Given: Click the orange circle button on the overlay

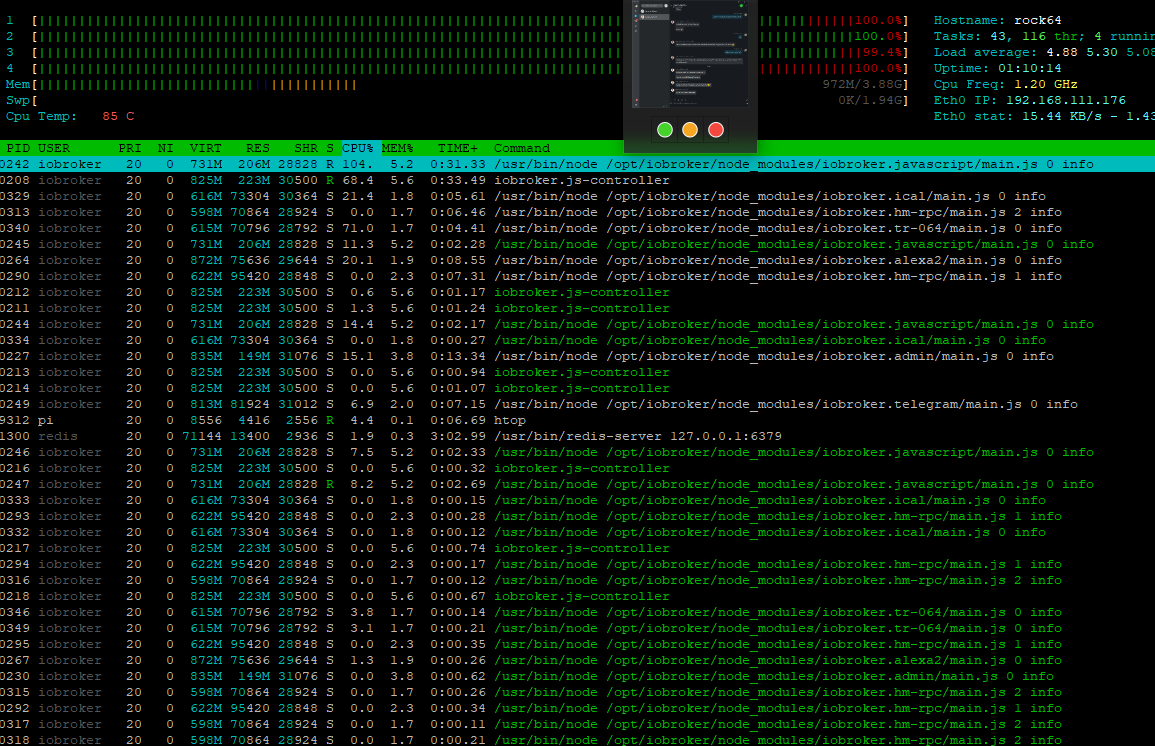Looking at the screenshot, I should pyautogui.click(x=690, y=130).
